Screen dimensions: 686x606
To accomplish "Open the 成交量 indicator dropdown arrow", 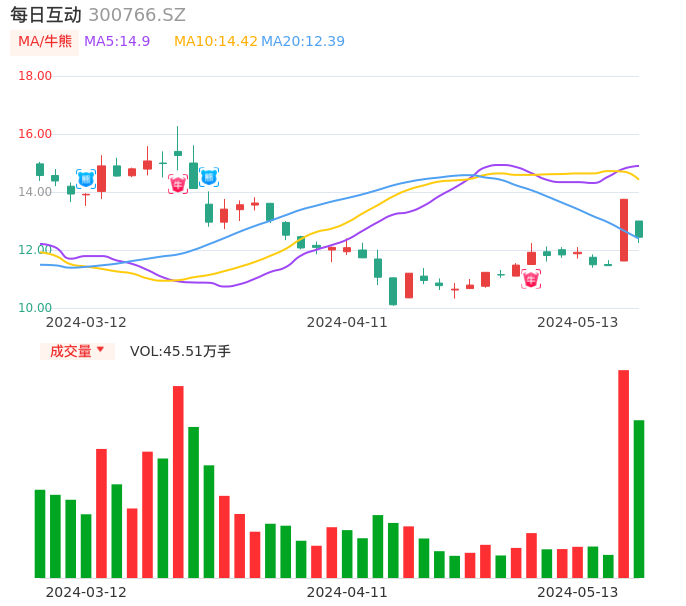I will click(x=100, y=350).
